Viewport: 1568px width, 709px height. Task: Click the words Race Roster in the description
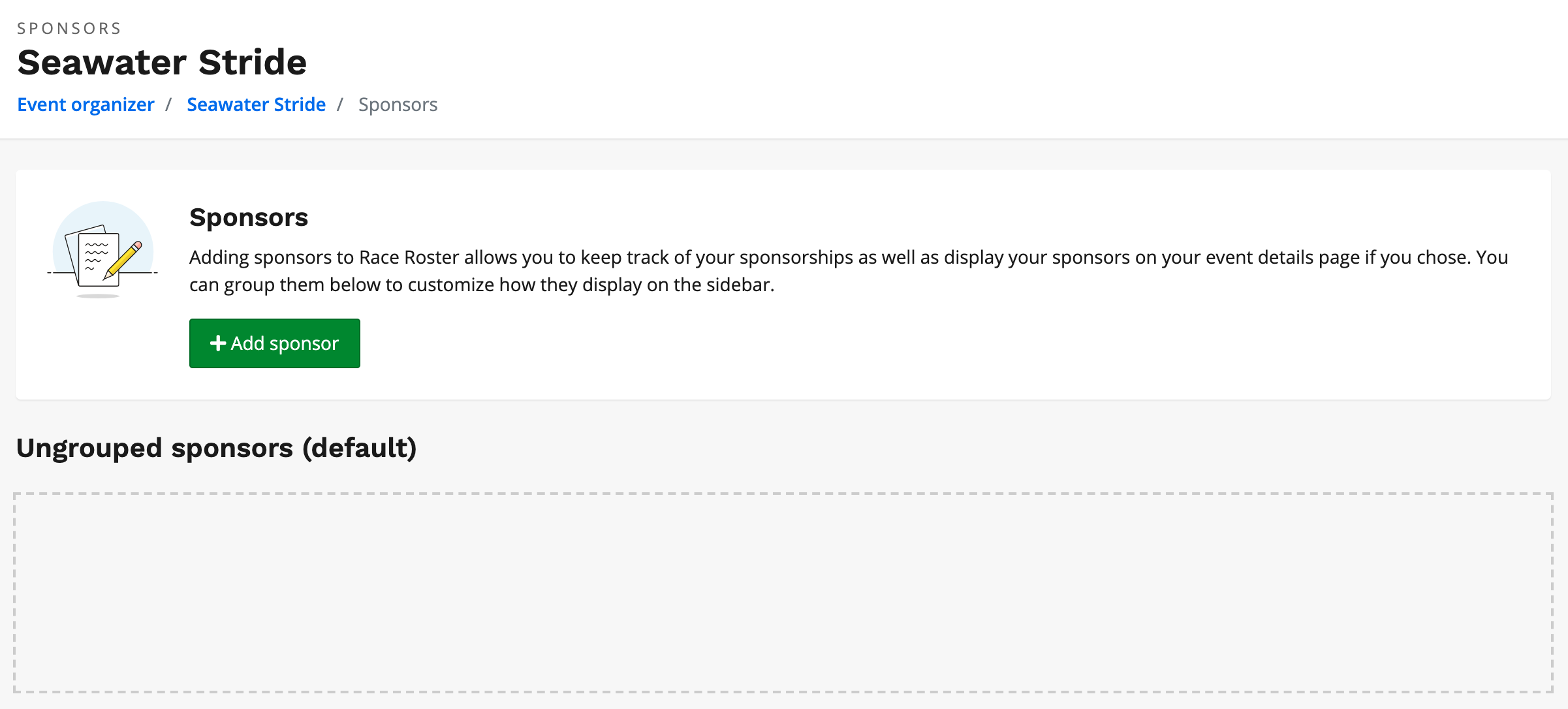click(409, 258)
